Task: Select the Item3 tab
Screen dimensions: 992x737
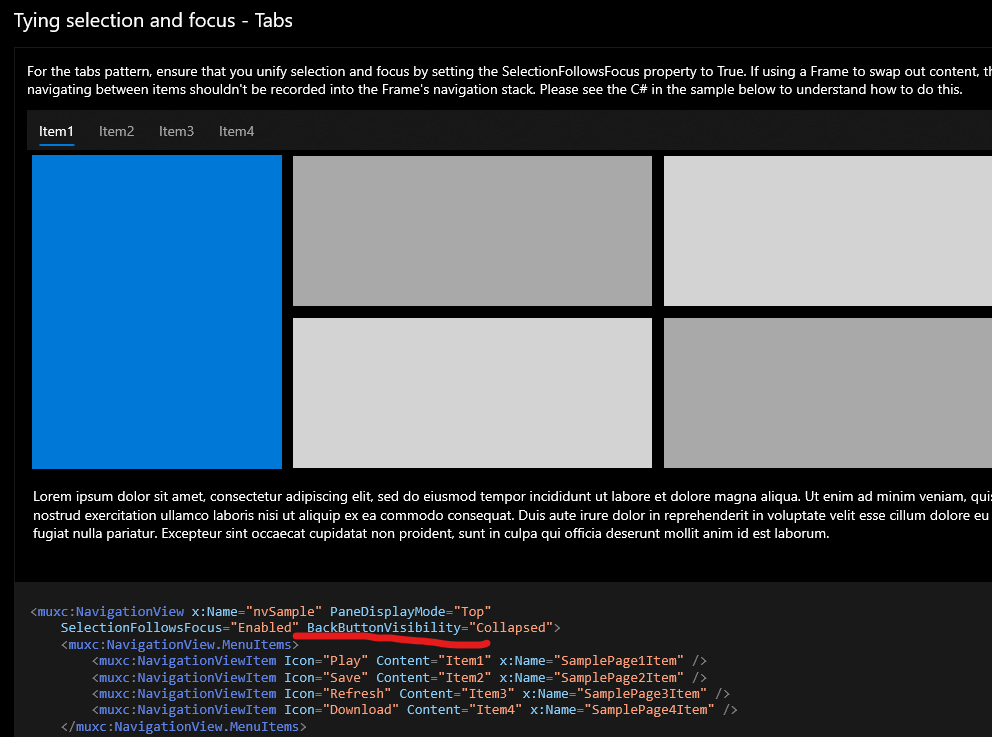Action: coord(176,130)
